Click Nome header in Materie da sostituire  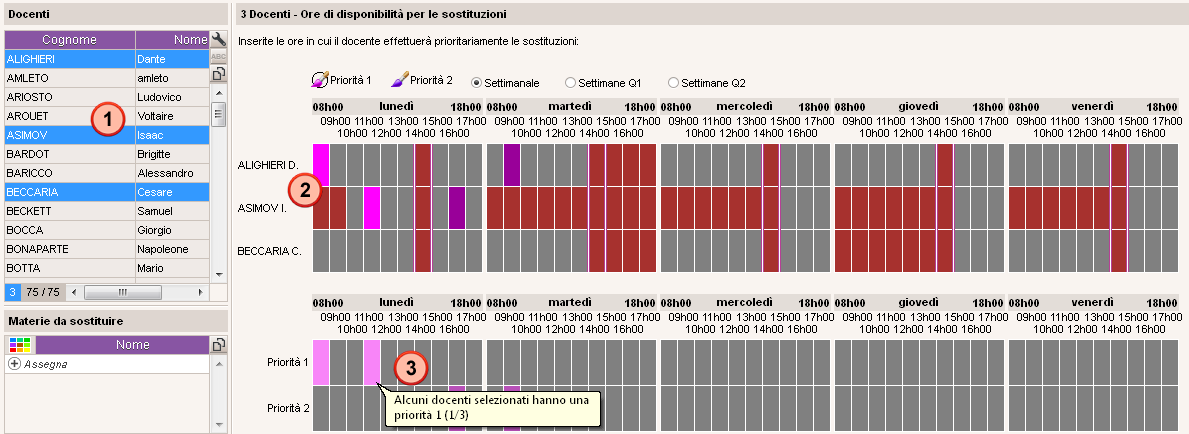[122, 345]
